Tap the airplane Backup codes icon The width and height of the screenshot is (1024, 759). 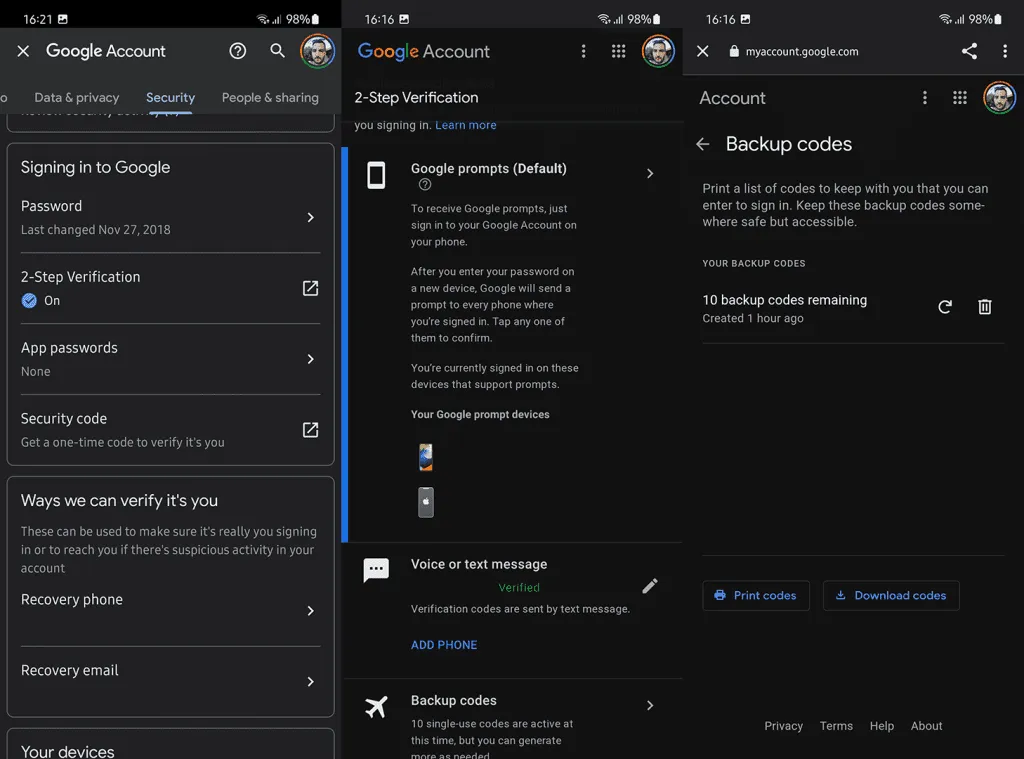(x=376, y=707)
